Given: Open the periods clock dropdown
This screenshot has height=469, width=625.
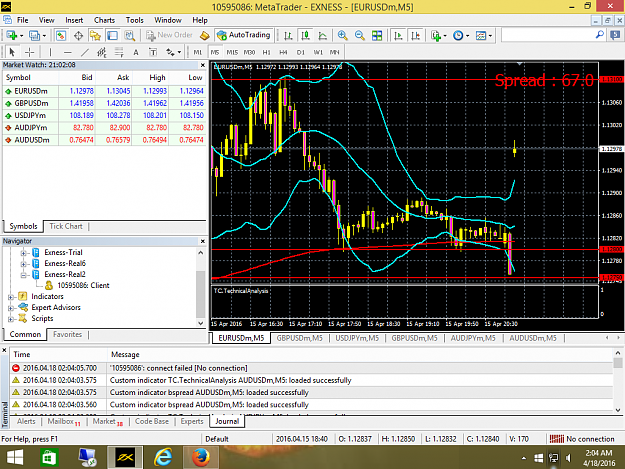Looking at the screenshot, I should pyautogui.click(x=461, y=35).
